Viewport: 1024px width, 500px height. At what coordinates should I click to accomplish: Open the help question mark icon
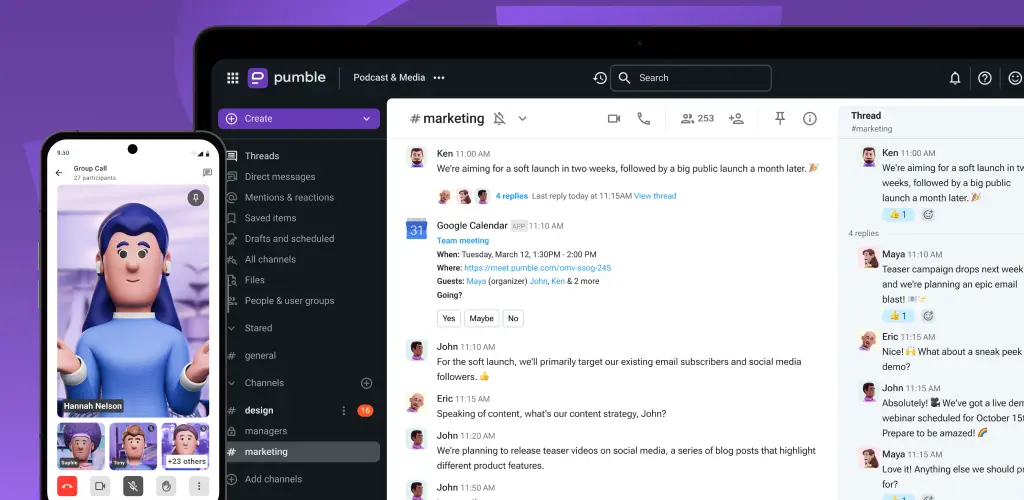pos(985,78)
